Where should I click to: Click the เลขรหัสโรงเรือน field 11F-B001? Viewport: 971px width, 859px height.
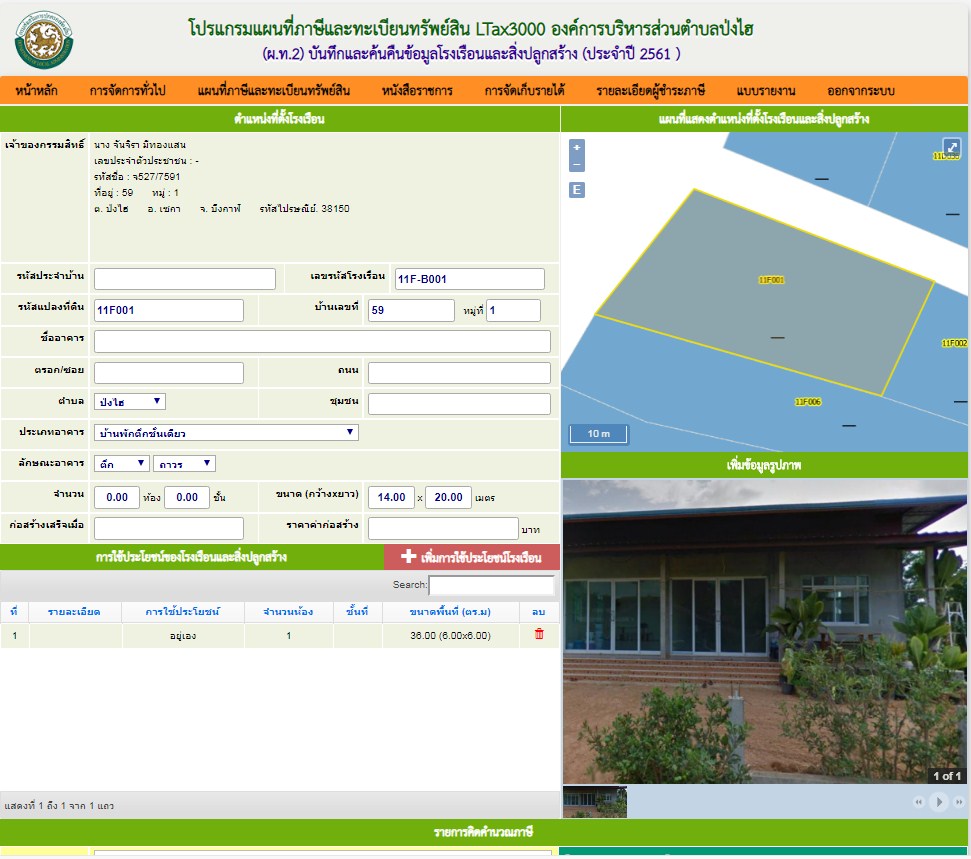[x=470, y=279]
